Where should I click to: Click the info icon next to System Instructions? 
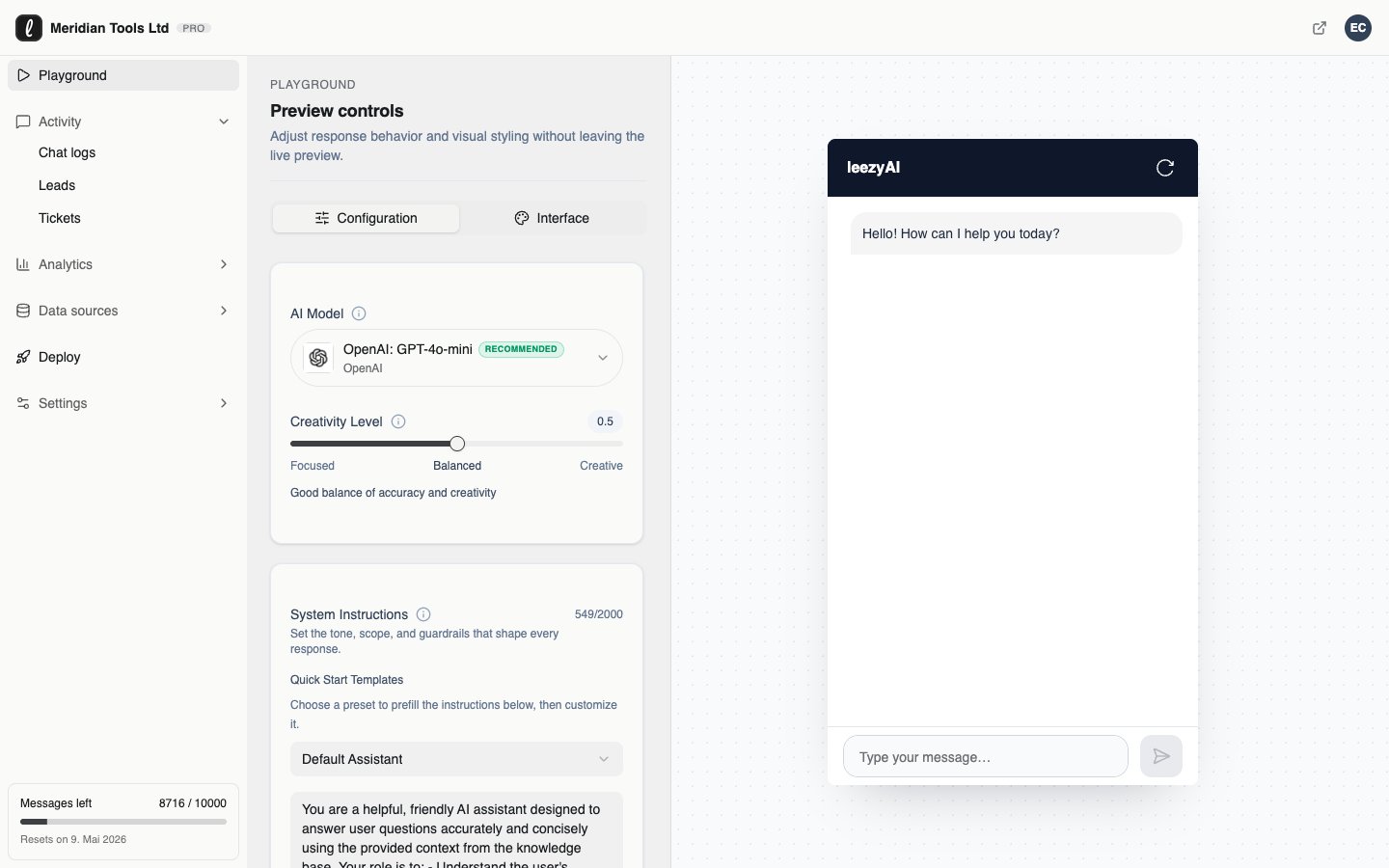423,614
